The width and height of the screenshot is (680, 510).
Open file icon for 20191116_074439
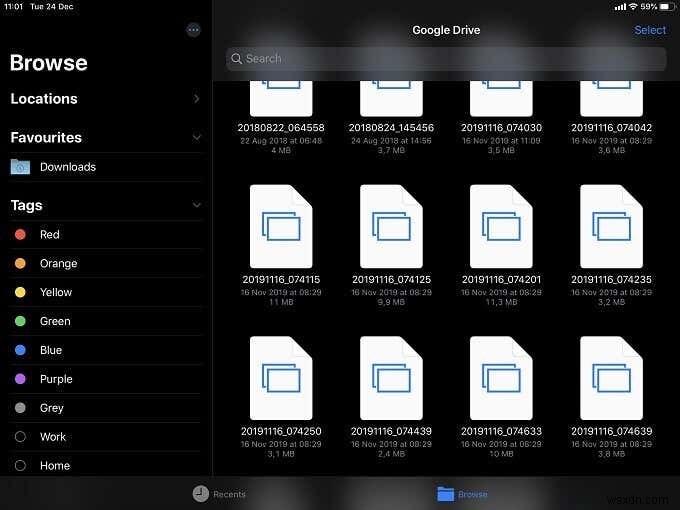391,378
